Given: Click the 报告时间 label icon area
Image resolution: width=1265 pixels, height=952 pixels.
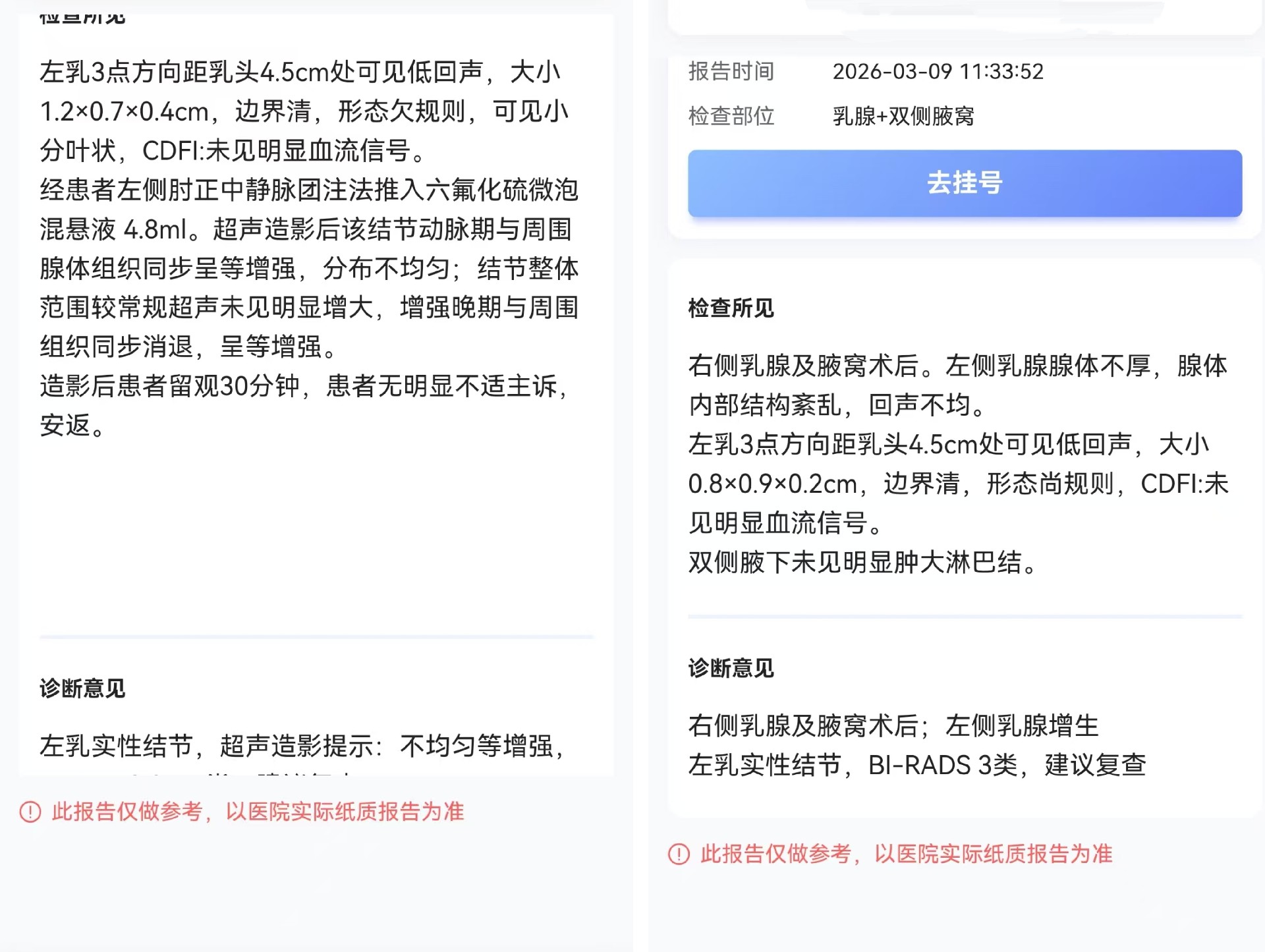Looking at the screenshot, I should coord(731,71).
